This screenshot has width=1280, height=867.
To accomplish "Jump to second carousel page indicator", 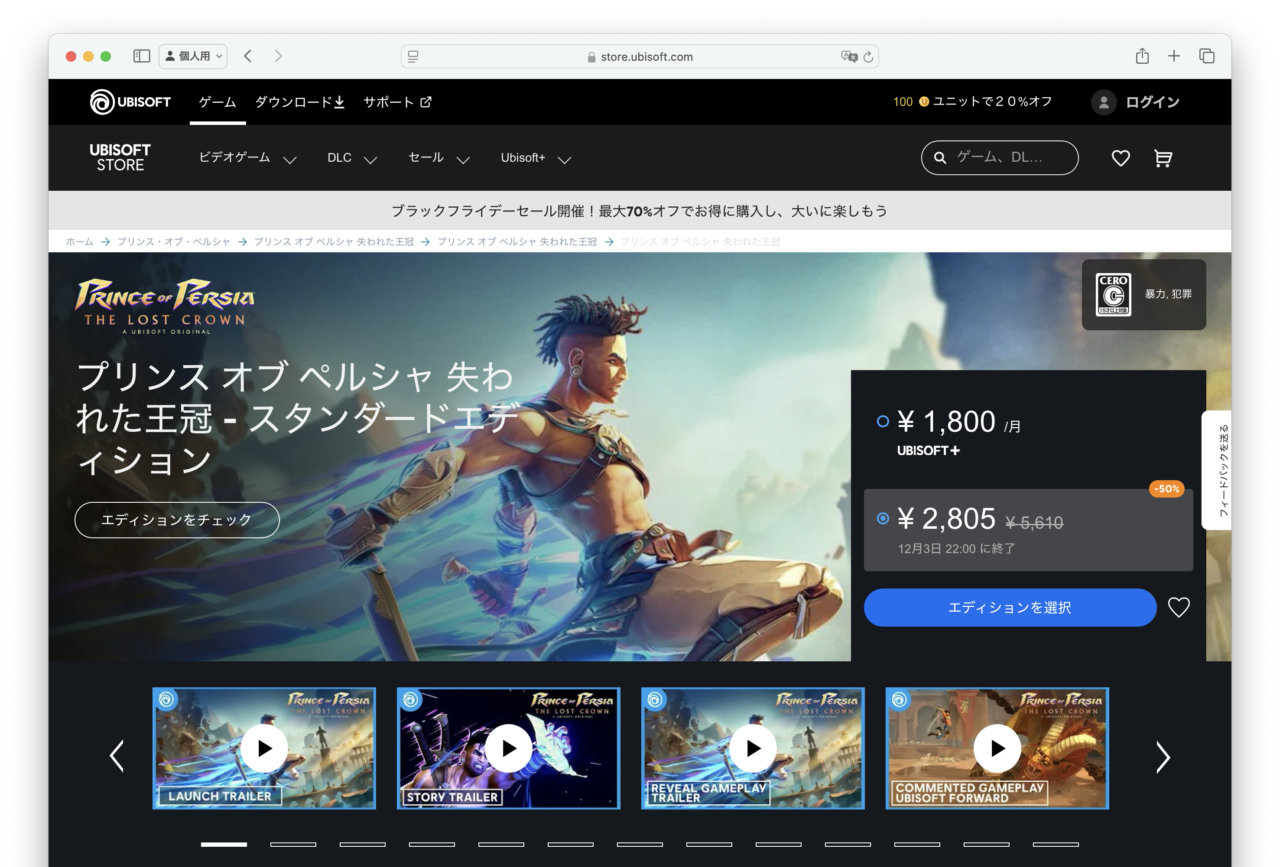I will pos(293,844).
